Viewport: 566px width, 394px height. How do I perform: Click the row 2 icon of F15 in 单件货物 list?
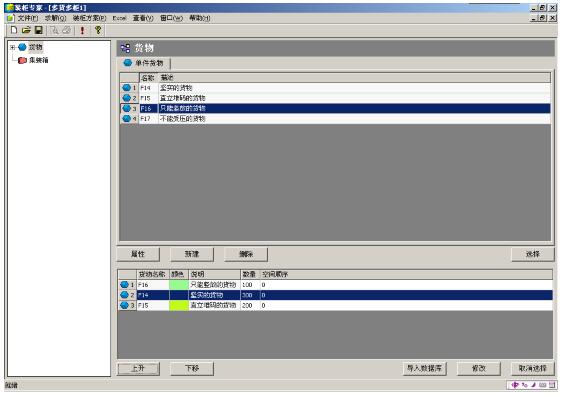coord(126,98)
